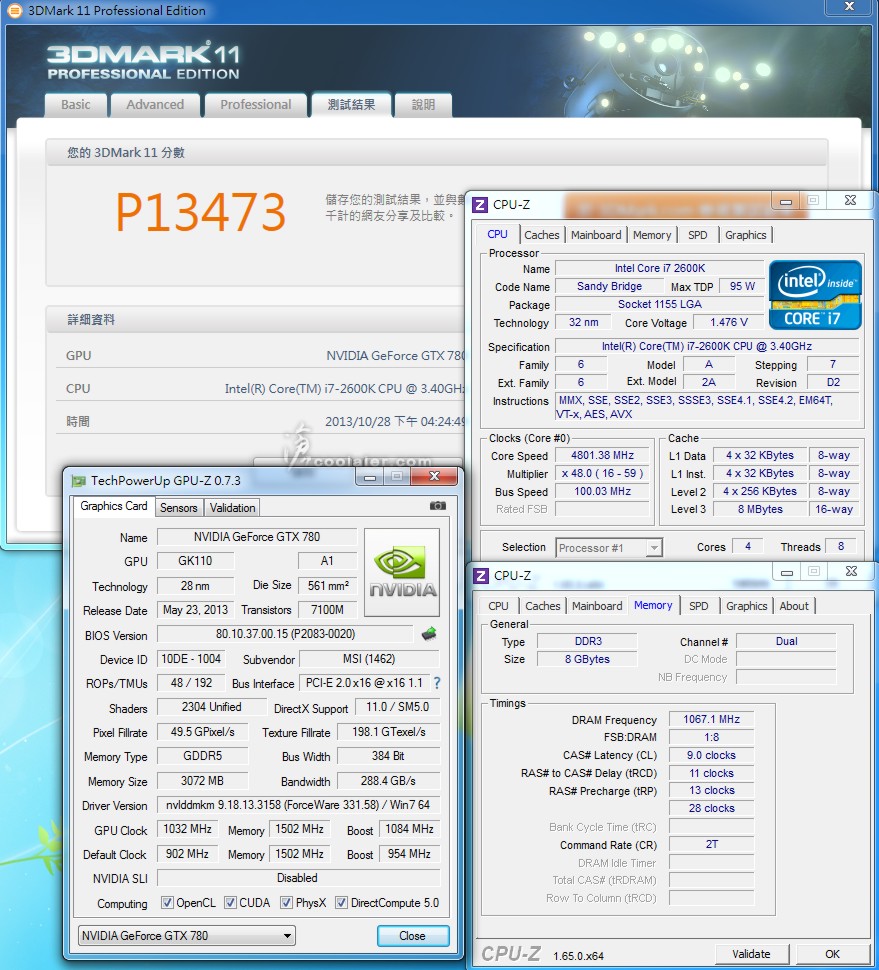Click the DRAM Frequency 1067.1 MHz value
This screenshot has width=879, height=970.
coord(711,719)
